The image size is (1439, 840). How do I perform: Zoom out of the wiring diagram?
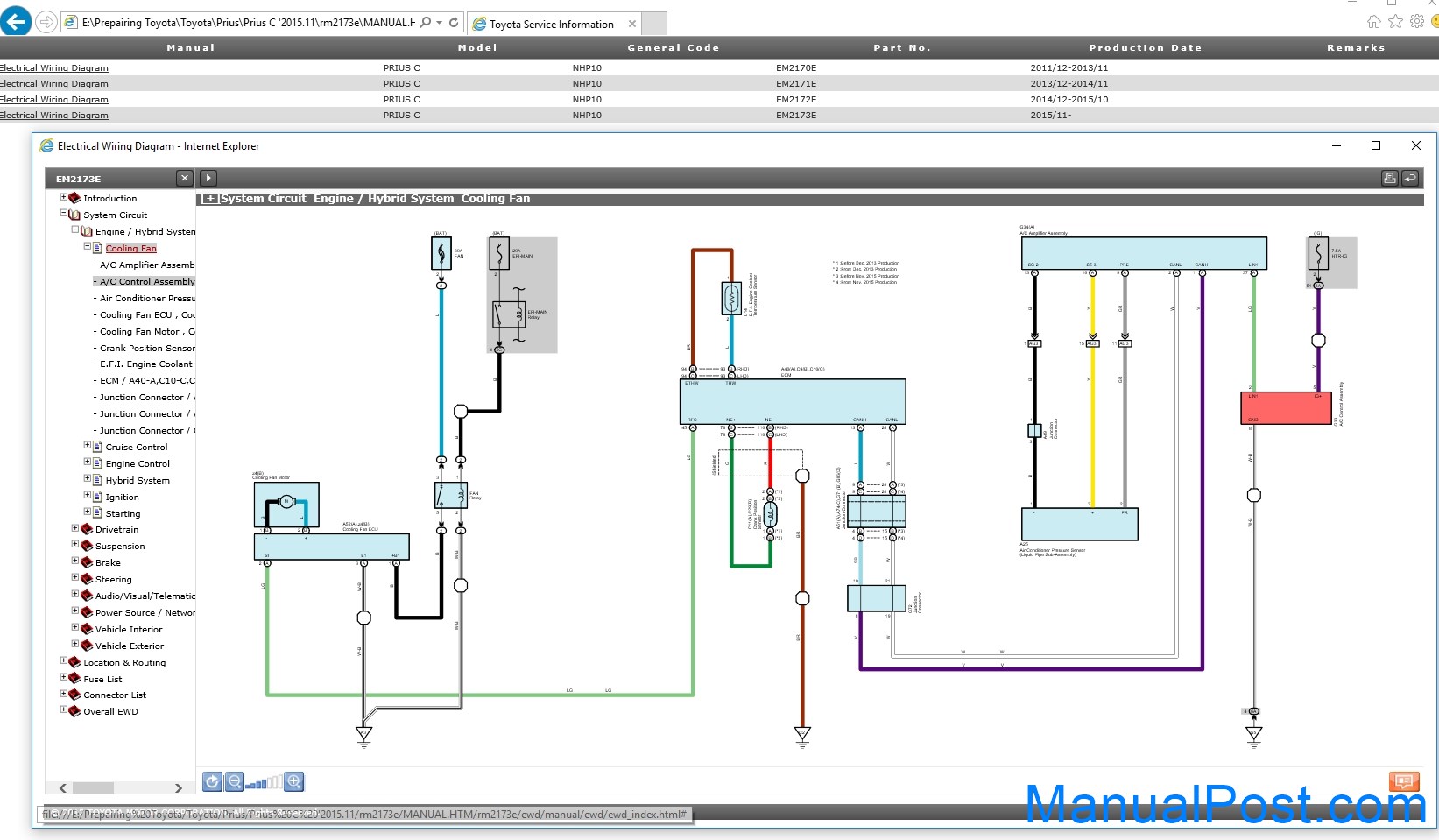[235, 781]
